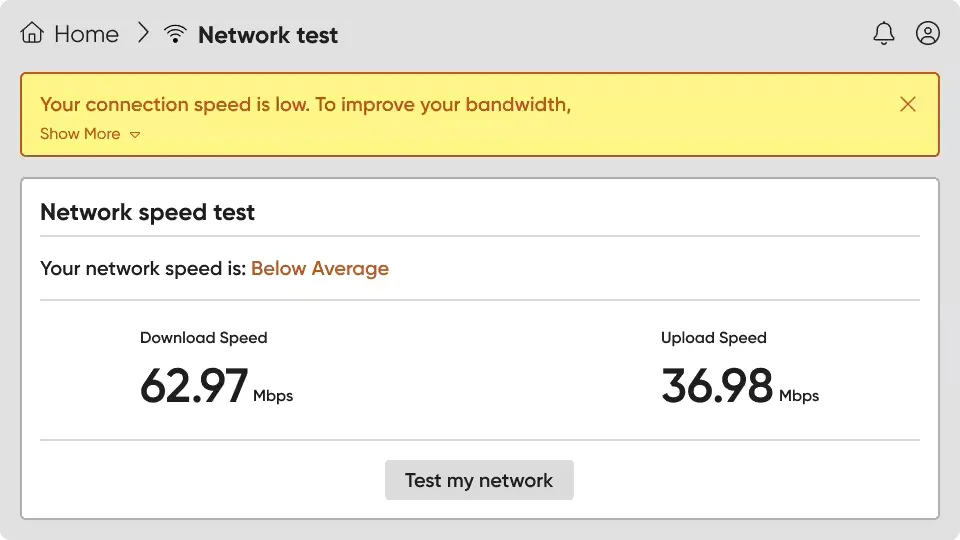
Task: Click the Download Speed label
Action: [204, 338]
